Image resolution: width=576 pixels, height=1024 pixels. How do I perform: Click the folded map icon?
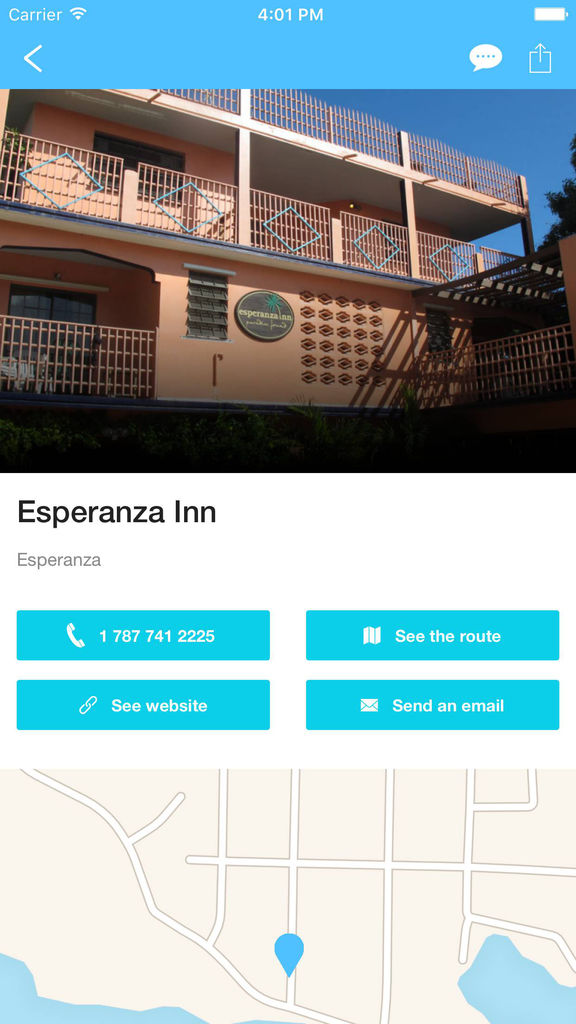coord(372,635)
